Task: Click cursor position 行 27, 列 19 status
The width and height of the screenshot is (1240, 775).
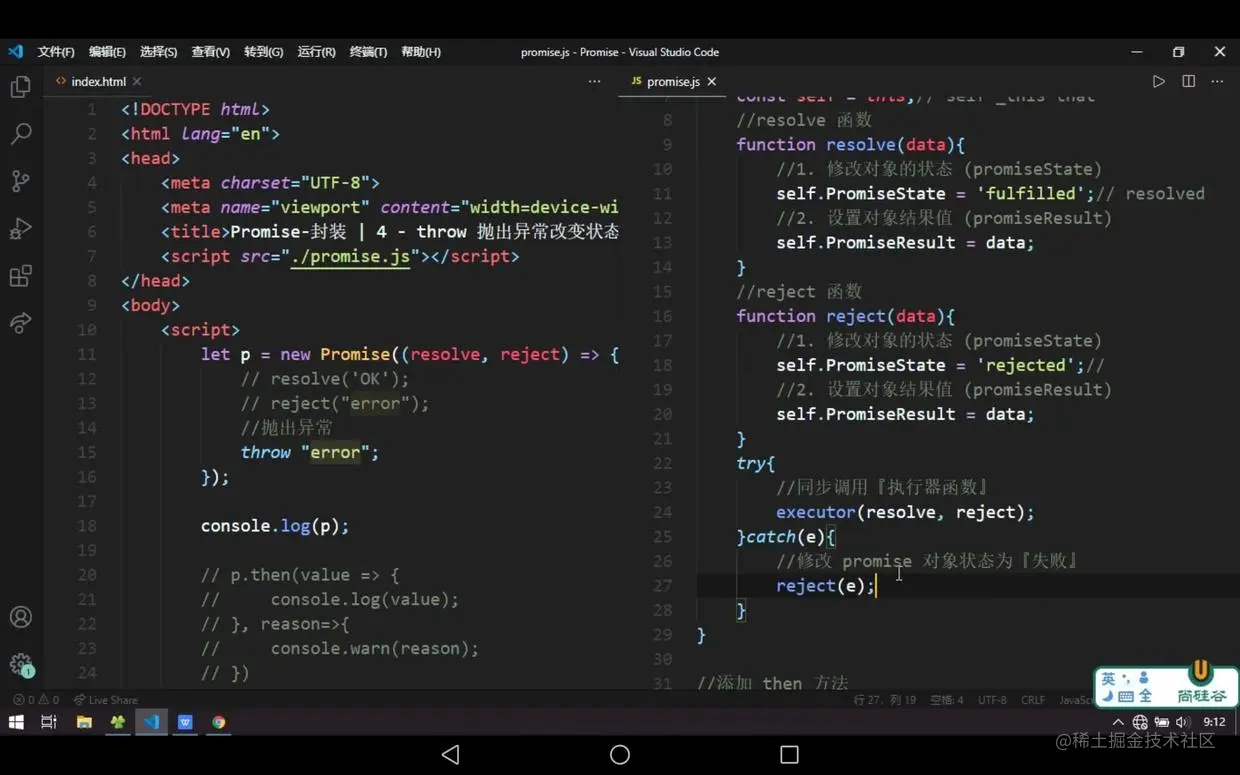Action: 885,700
